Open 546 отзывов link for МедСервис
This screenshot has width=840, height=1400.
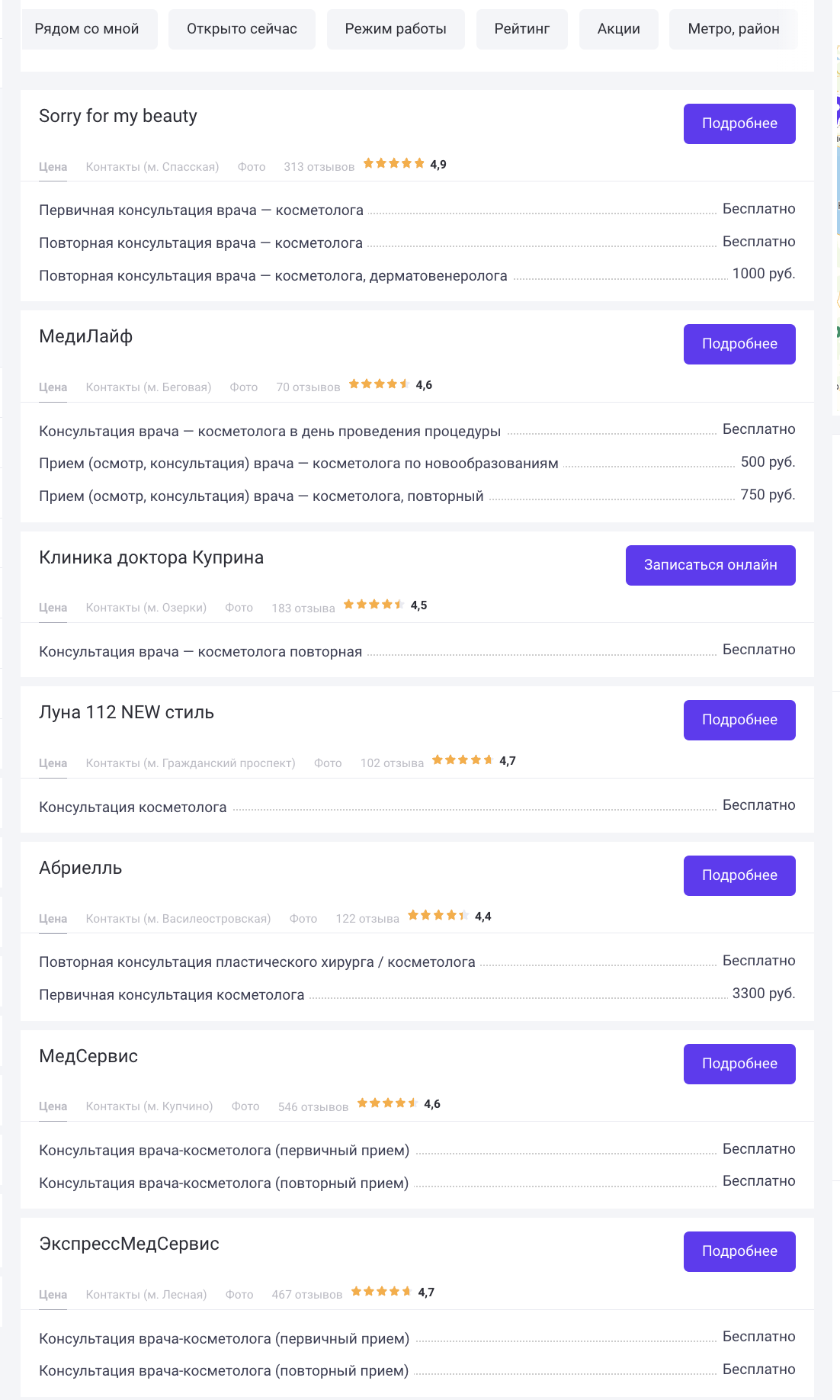coord(313,1106)
